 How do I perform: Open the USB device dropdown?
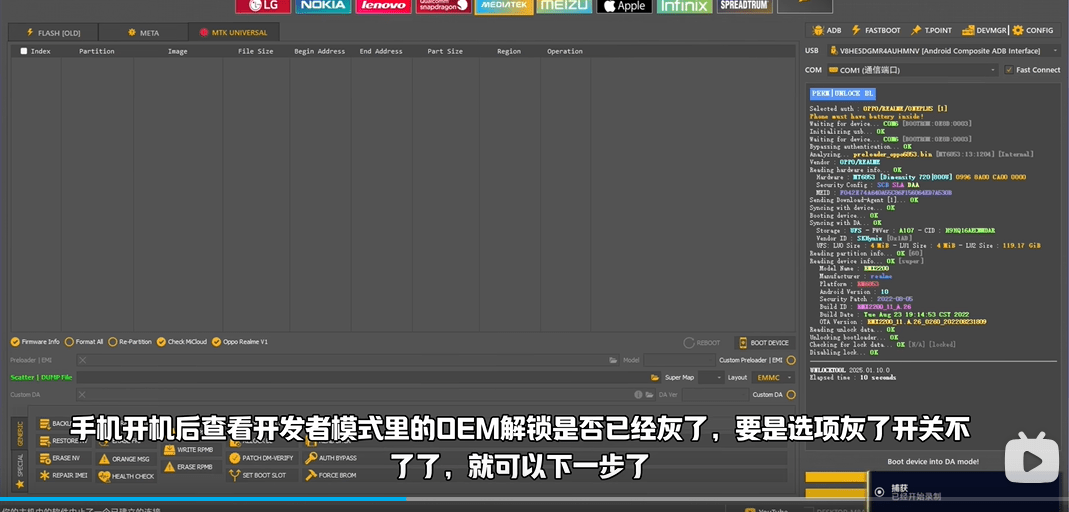(x=944, y=50)
